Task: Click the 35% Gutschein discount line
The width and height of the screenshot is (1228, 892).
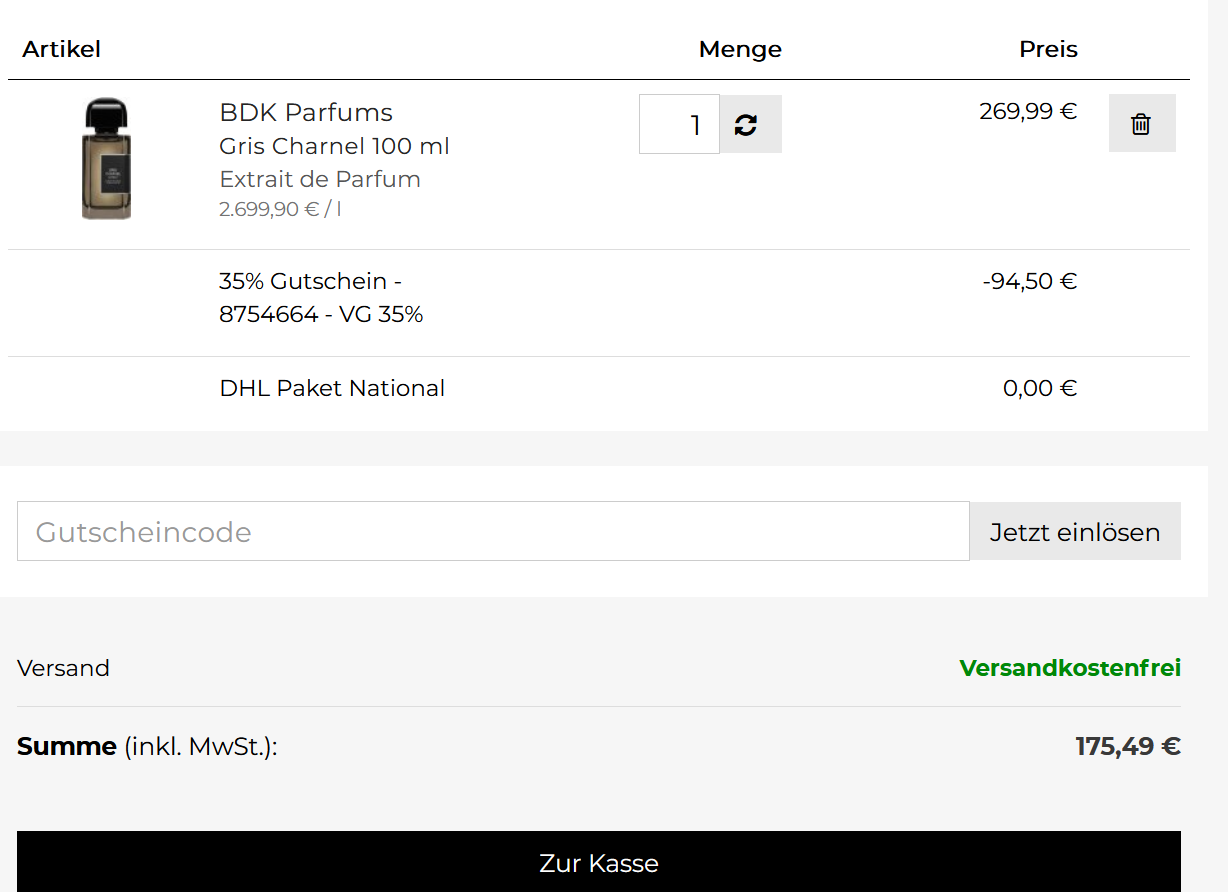Action: pos(320,298)
